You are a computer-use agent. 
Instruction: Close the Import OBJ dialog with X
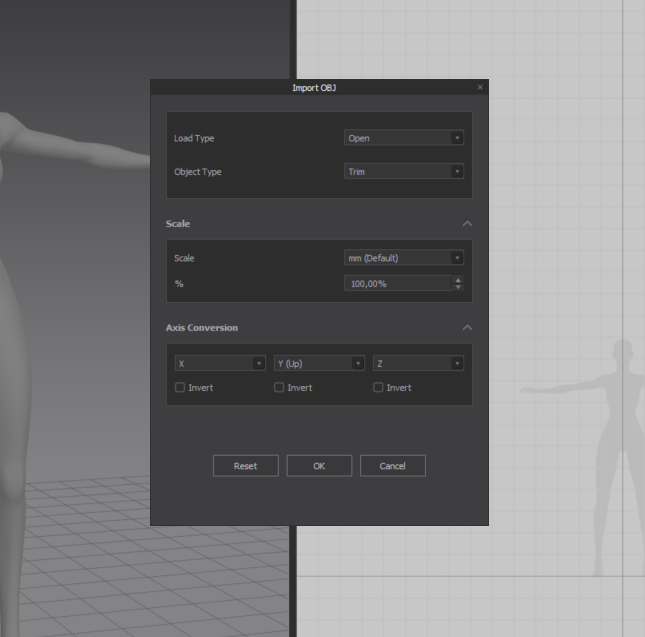click(x=480, y=88)
